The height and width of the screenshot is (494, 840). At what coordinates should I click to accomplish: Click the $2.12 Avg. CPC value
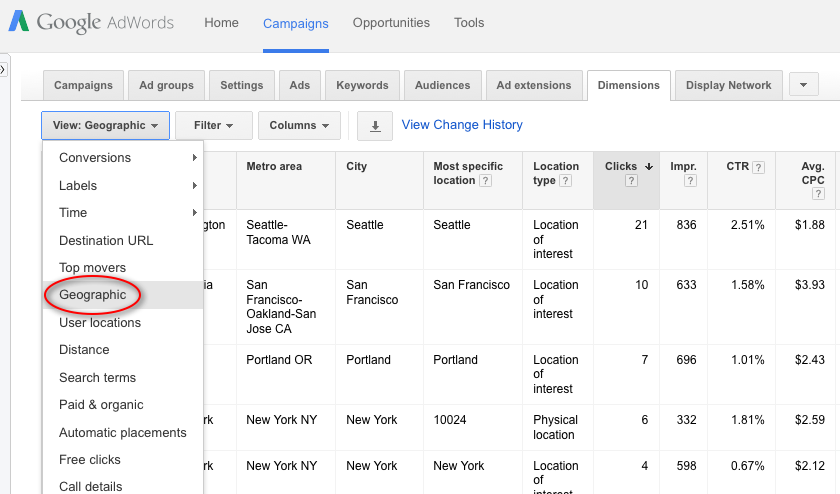click(x=809, y=466)
